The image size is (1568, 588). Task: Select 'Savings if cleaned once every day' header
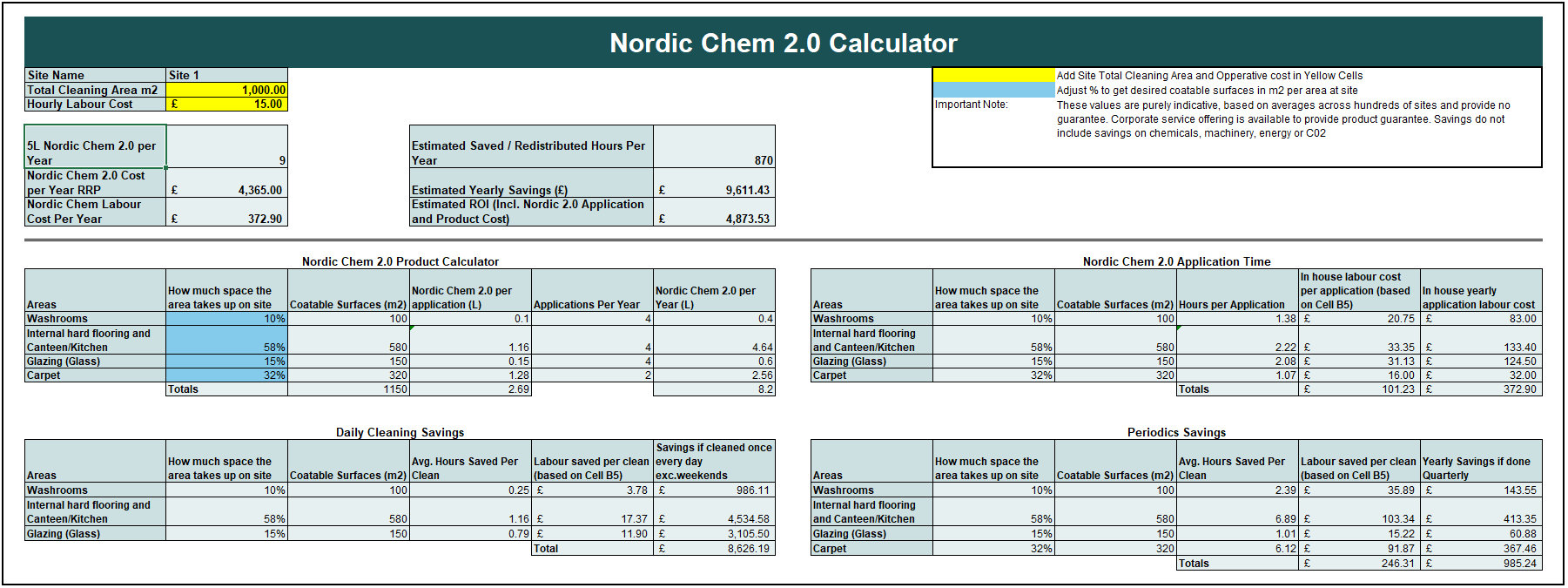coord(714,462)
